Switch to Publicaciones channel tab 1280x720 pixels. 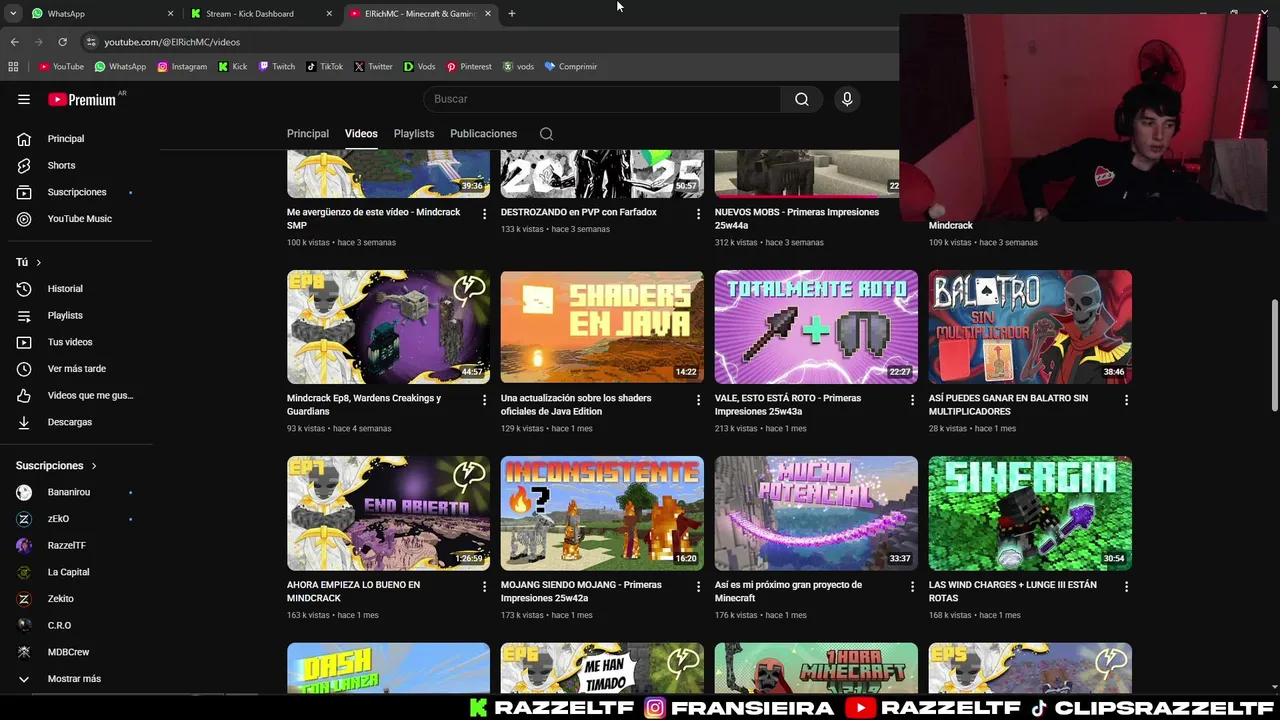click(x=483, y=134)
